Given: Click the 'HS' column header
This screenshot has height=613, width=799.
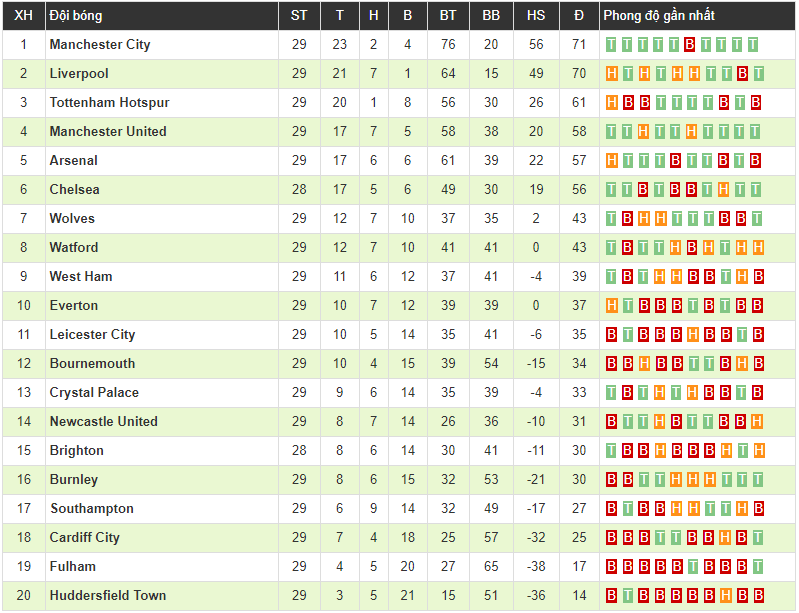Looking at the screenshot, I should (536, 16).
